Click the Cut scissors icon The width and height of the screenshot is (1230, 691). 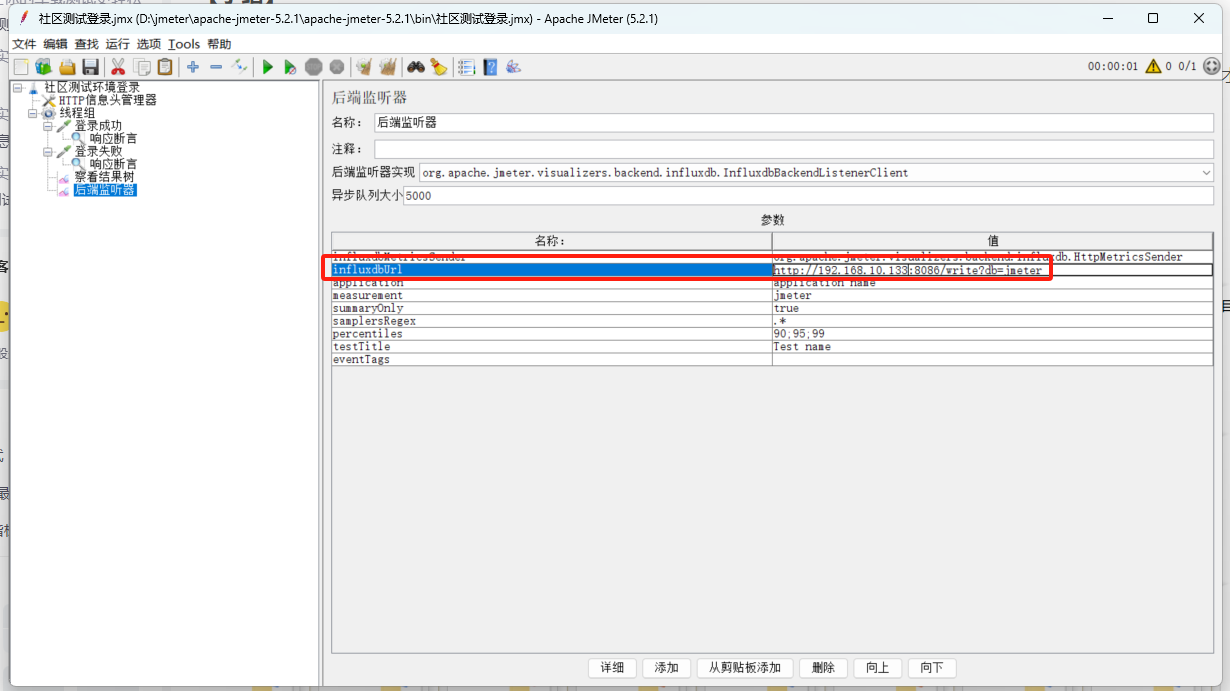[x=118, y=67]
